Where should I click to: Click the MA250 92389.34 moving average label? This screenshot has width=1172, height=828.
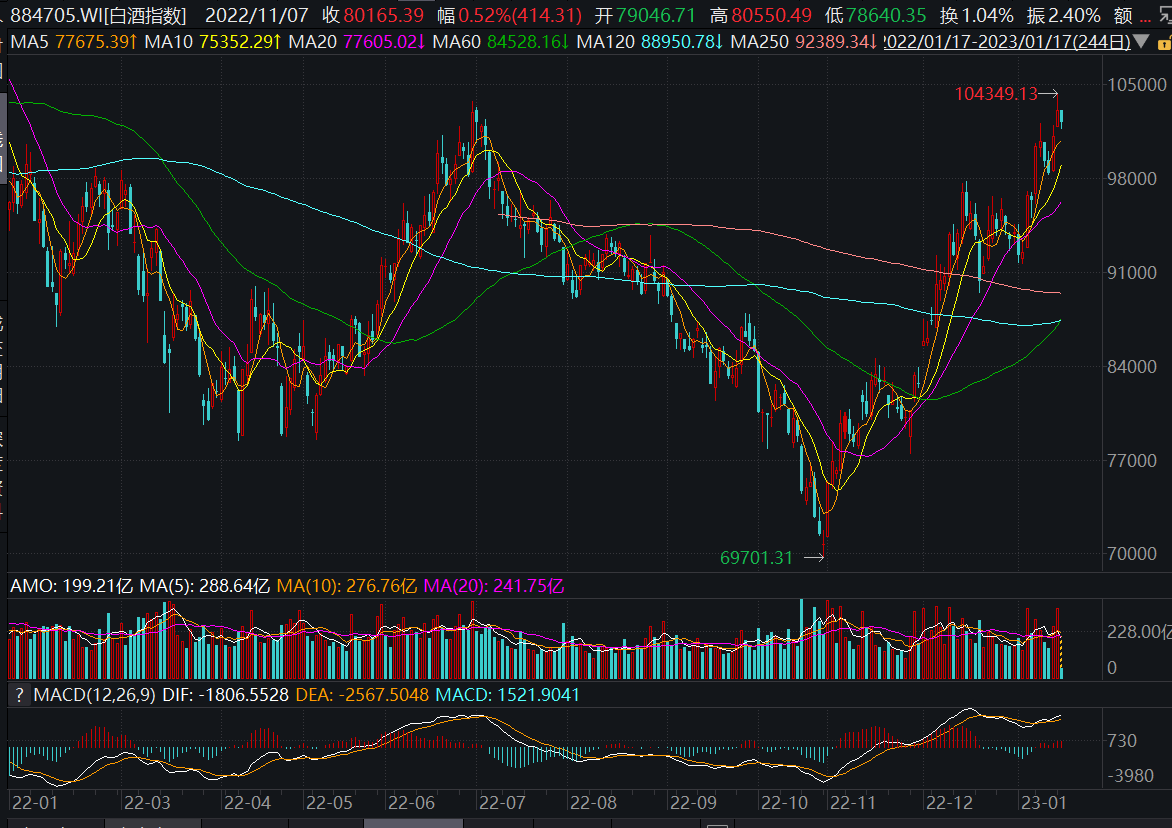click(804, 42)
